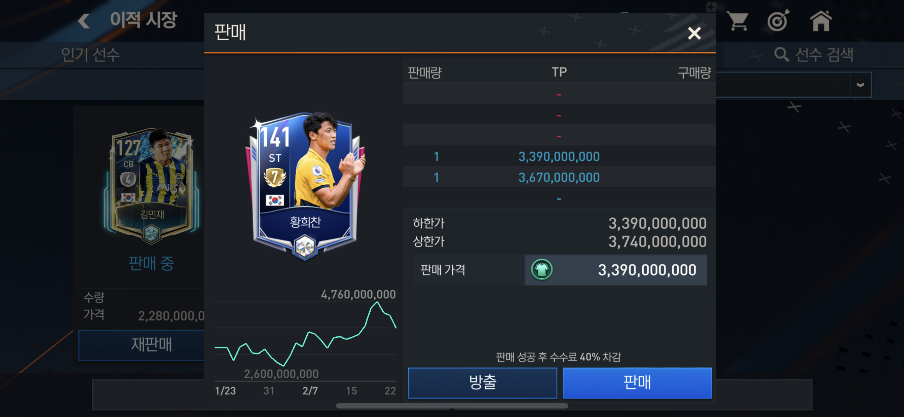Switch to the 인기 선수 tab
904x417 pixels.
point(91,55)
